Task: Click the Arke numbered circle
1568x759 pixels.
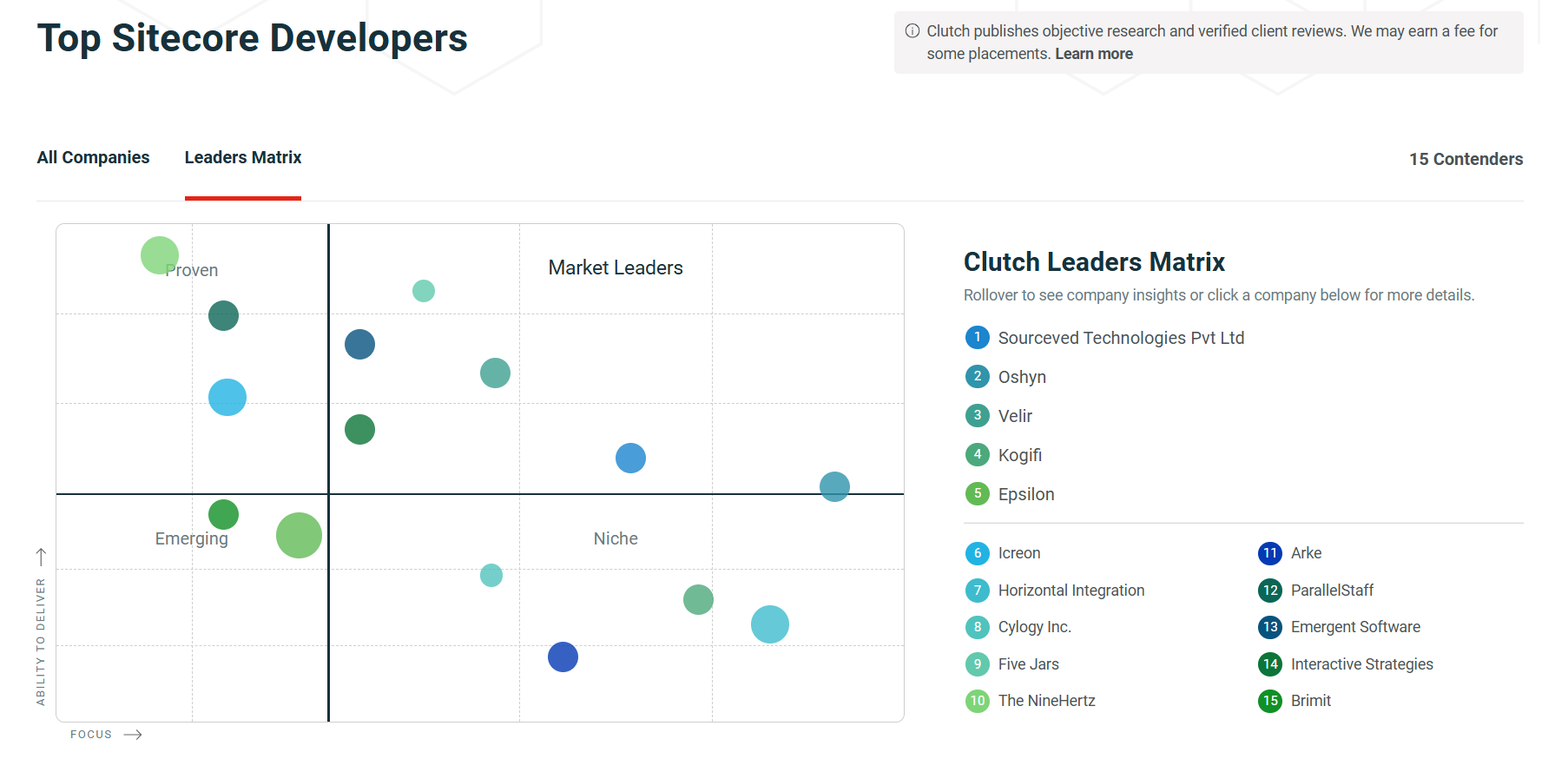Action: [1269, 553]
